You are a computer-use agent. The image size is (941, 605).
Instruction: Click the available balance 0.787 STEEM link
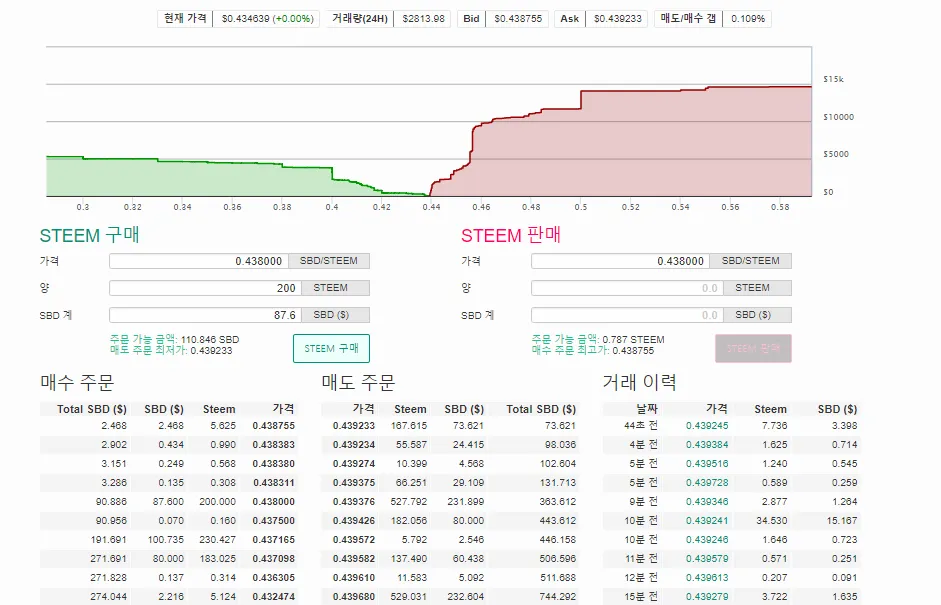[x=632, y=340]
